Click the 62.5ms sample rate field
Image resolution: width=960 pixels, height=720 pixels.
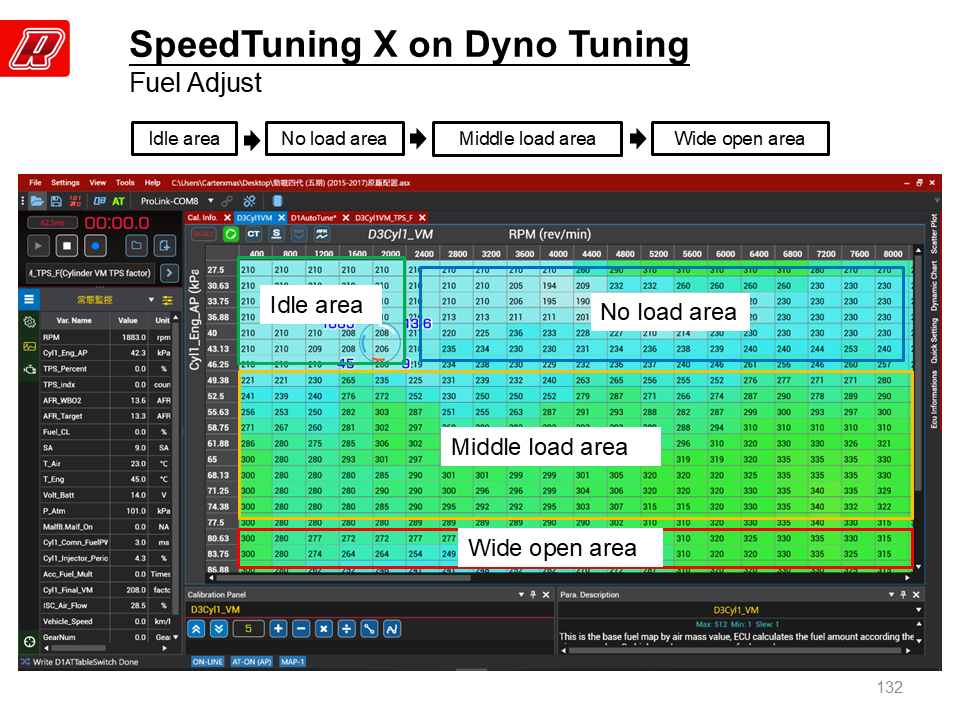(53, 222)
